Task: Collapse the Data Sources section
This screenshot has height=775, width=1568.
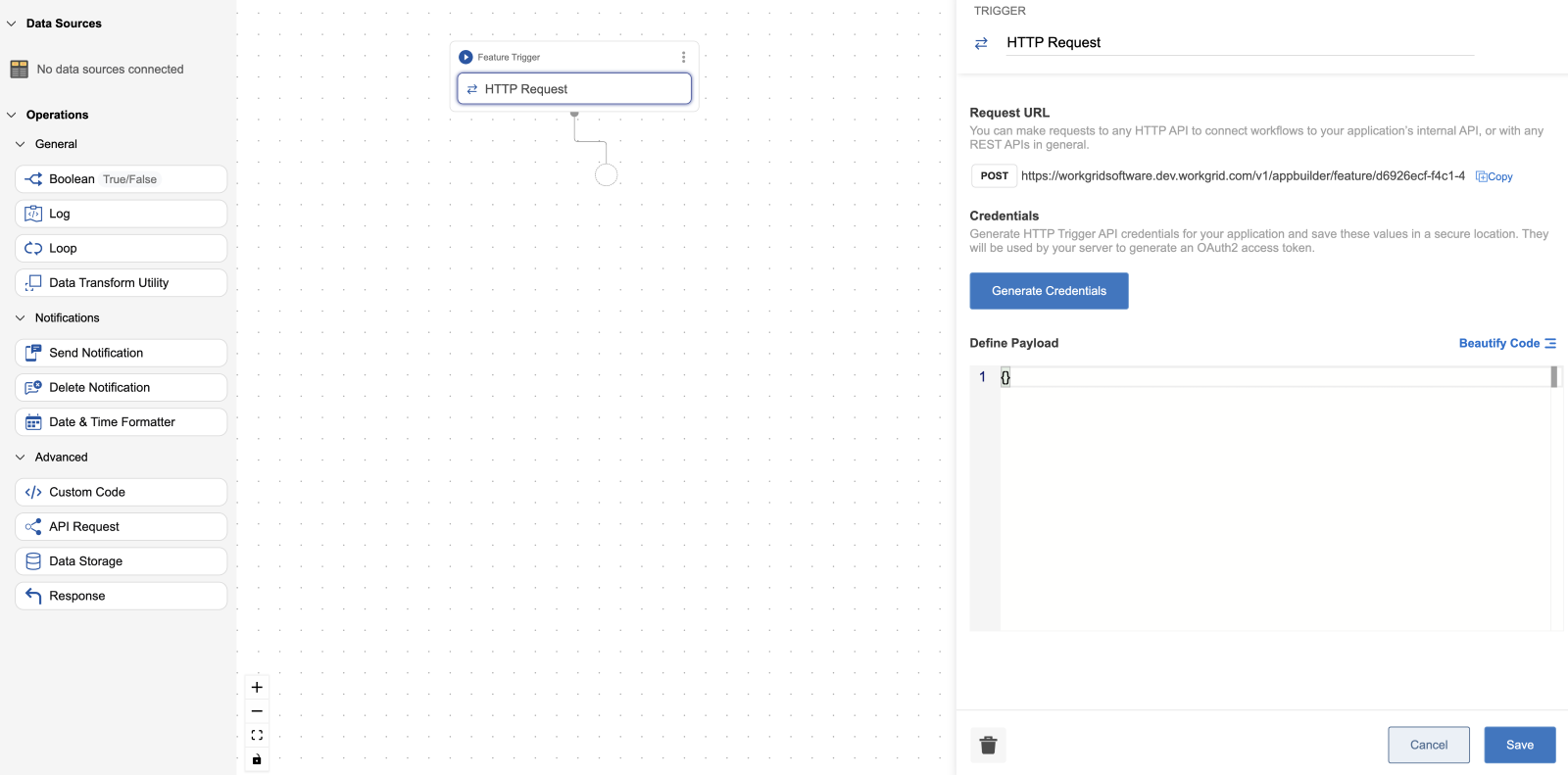Action: click(12, 24)
